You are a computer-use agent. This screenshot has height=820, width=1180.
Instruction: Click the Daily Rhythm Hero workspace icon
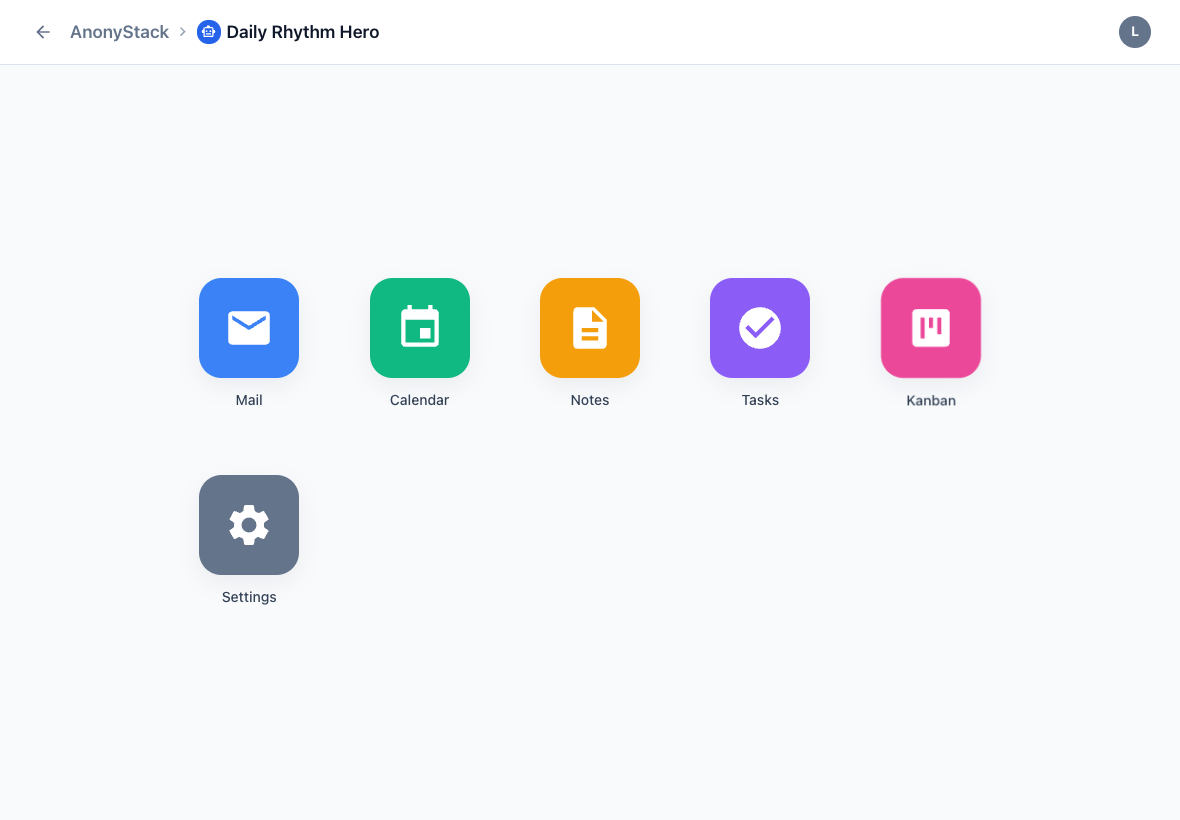point(208,31)
